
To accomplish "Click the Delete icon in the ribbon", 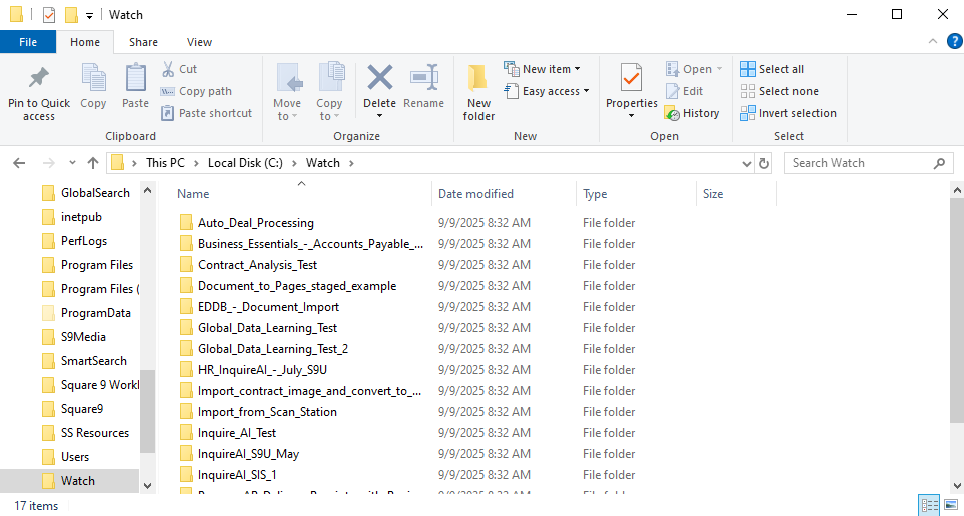I will [379, 88].
